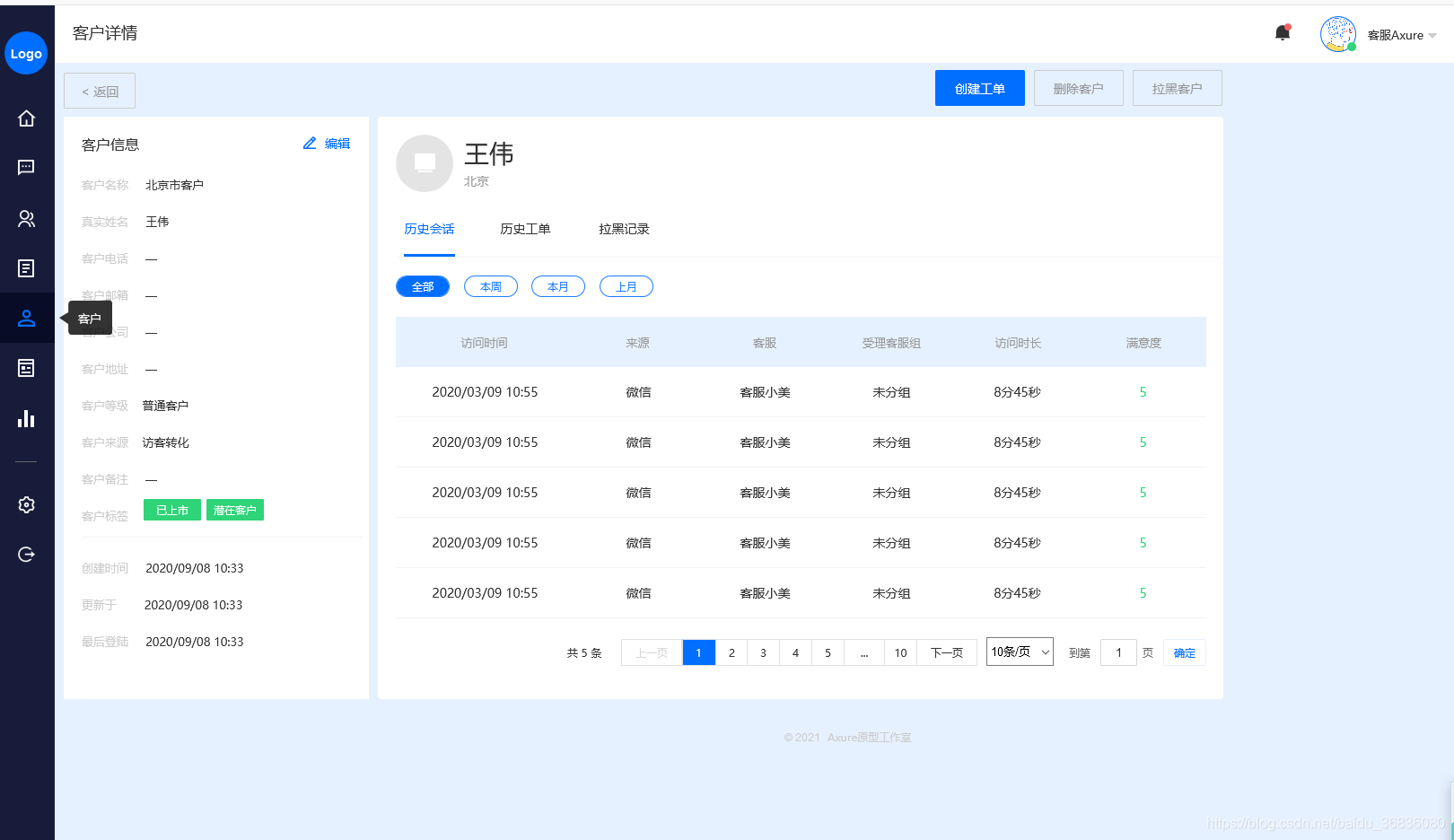Click the customer source value 访客转化
The image size is (1454, 840).
[166, 442]
